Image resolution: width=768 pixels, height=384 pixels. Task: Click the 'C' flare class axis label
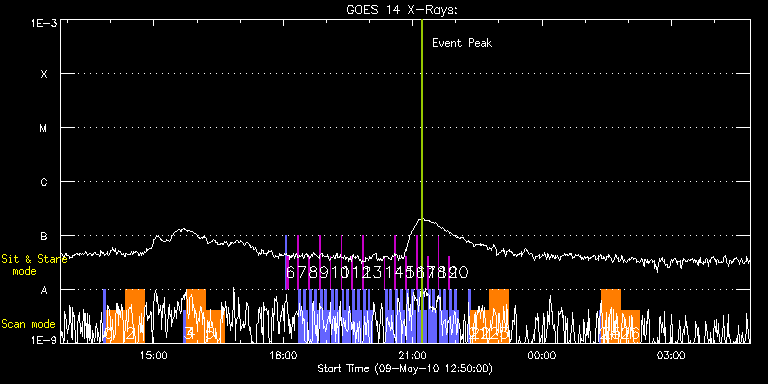point(44,182)
